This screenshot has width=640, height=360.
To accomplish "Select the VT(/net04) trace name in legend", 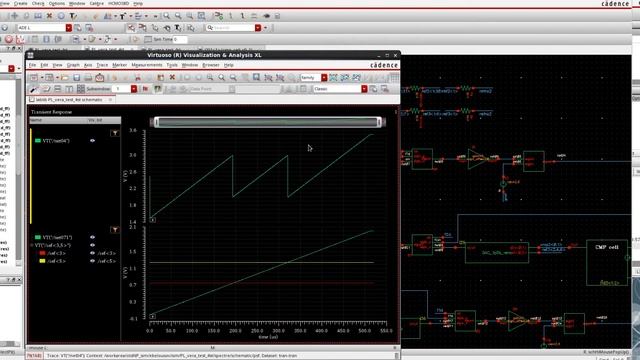I will point(56,140).
